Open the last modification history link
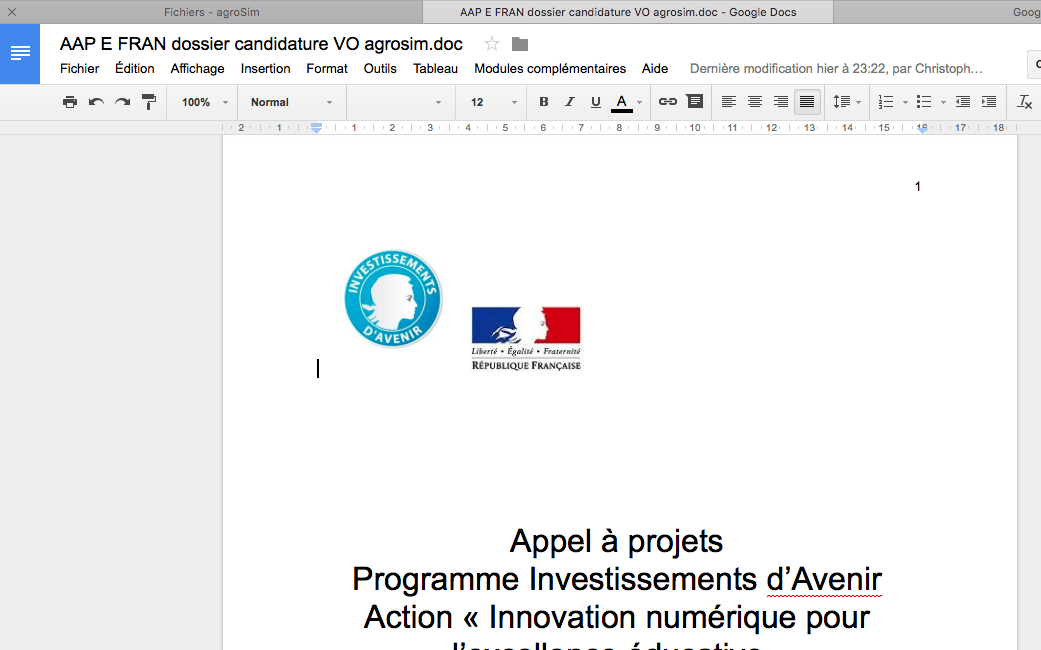This screenshot has width=1041, height=650. (x=836, y=69)
